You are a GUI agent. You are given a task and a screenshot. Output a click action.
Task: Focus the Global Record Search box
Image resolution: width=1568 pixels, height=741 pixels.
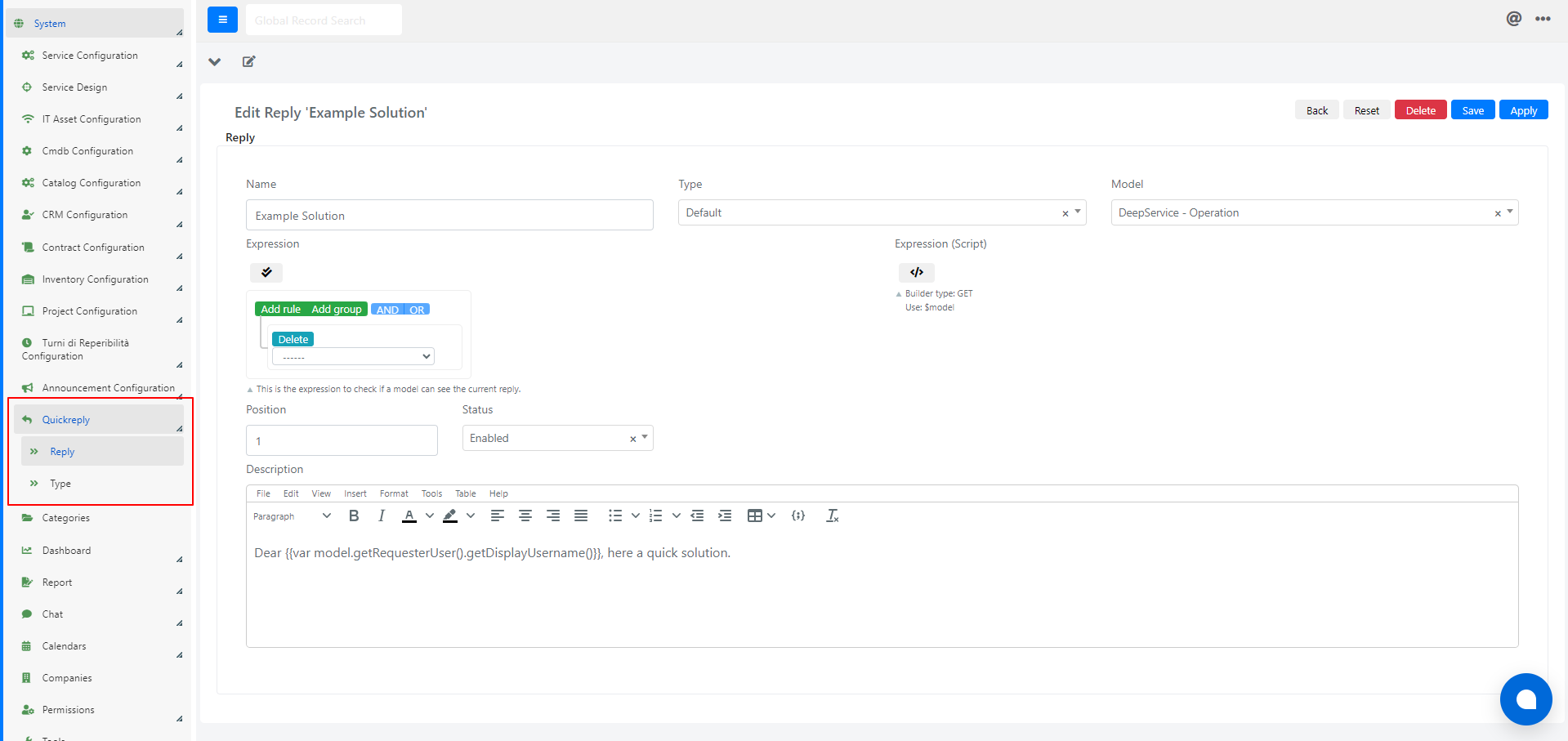pos(324,20)
